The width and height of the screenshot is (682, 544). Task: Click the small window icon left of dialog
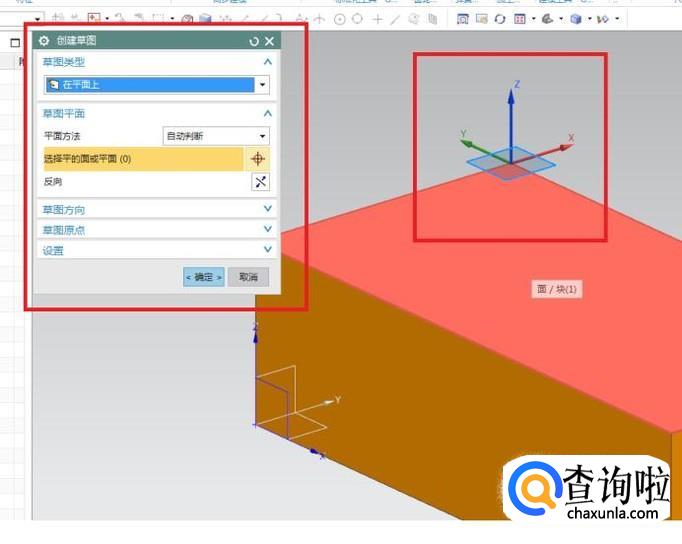point(15,43)
